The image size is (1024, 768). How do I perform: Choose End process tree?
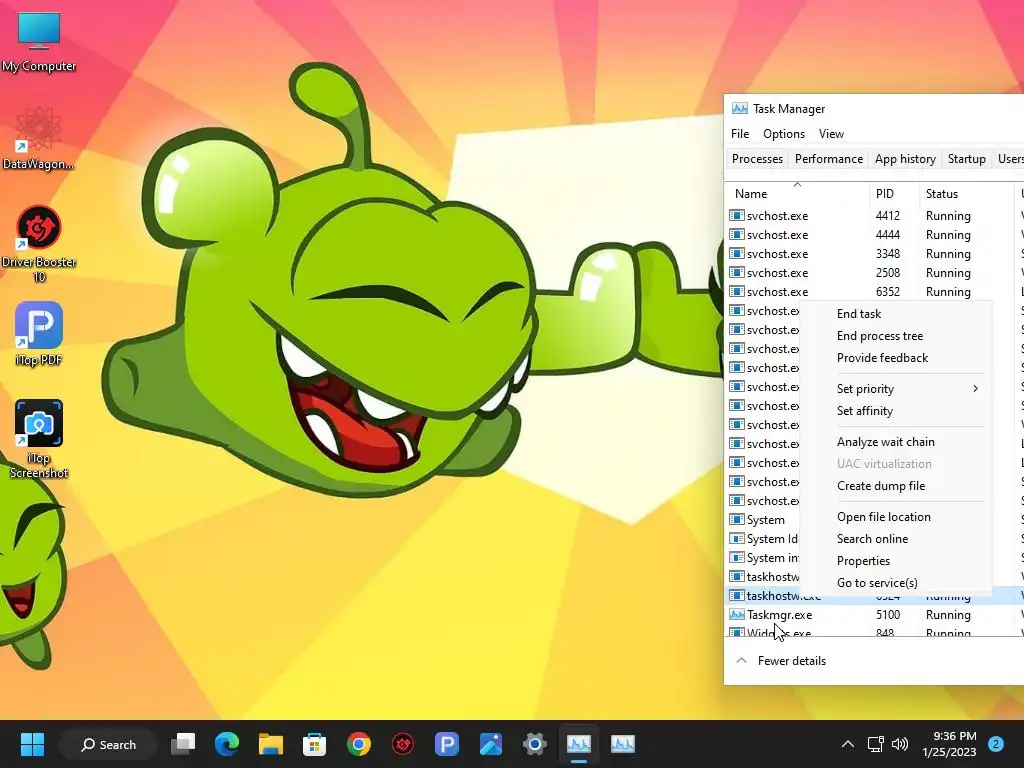click(895, 336)
